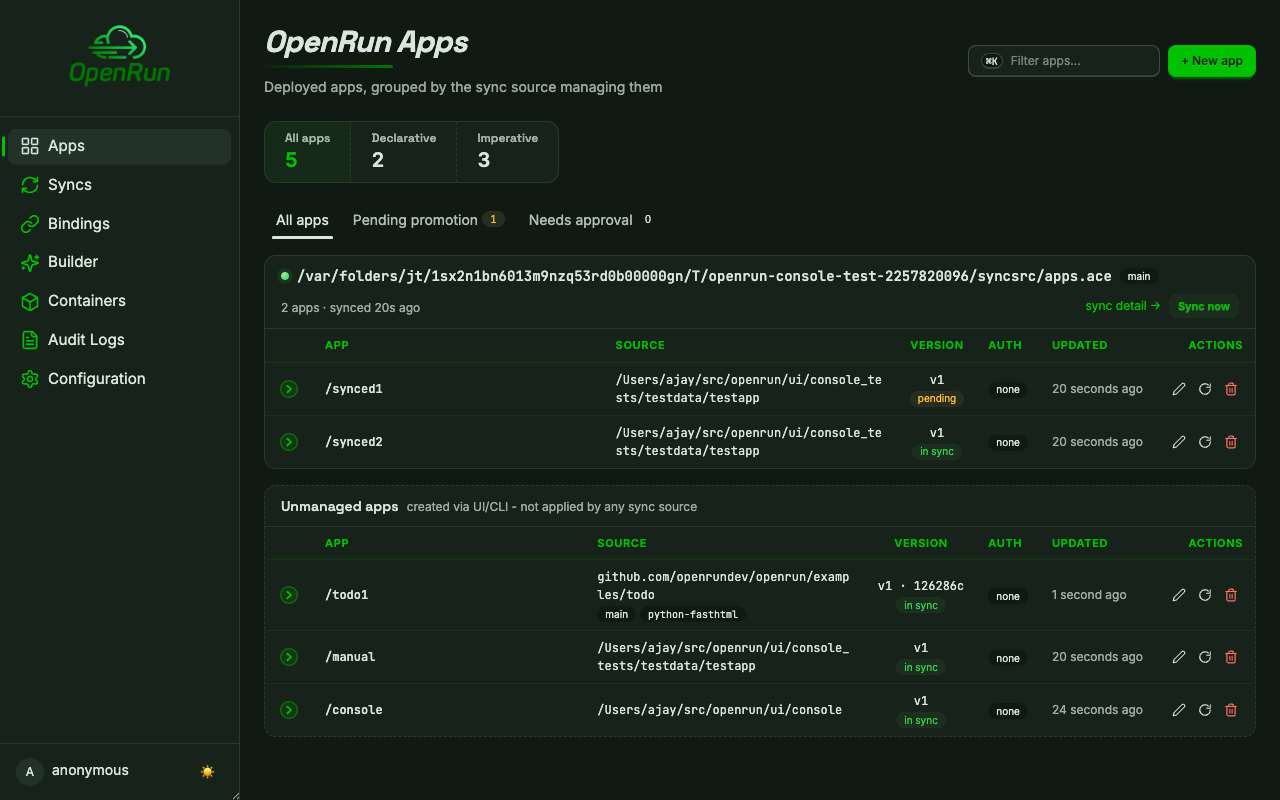This screenshot has width=1280, height=800.
Task: Click the OpenRun cloud logo
Action: click(119, 56)
